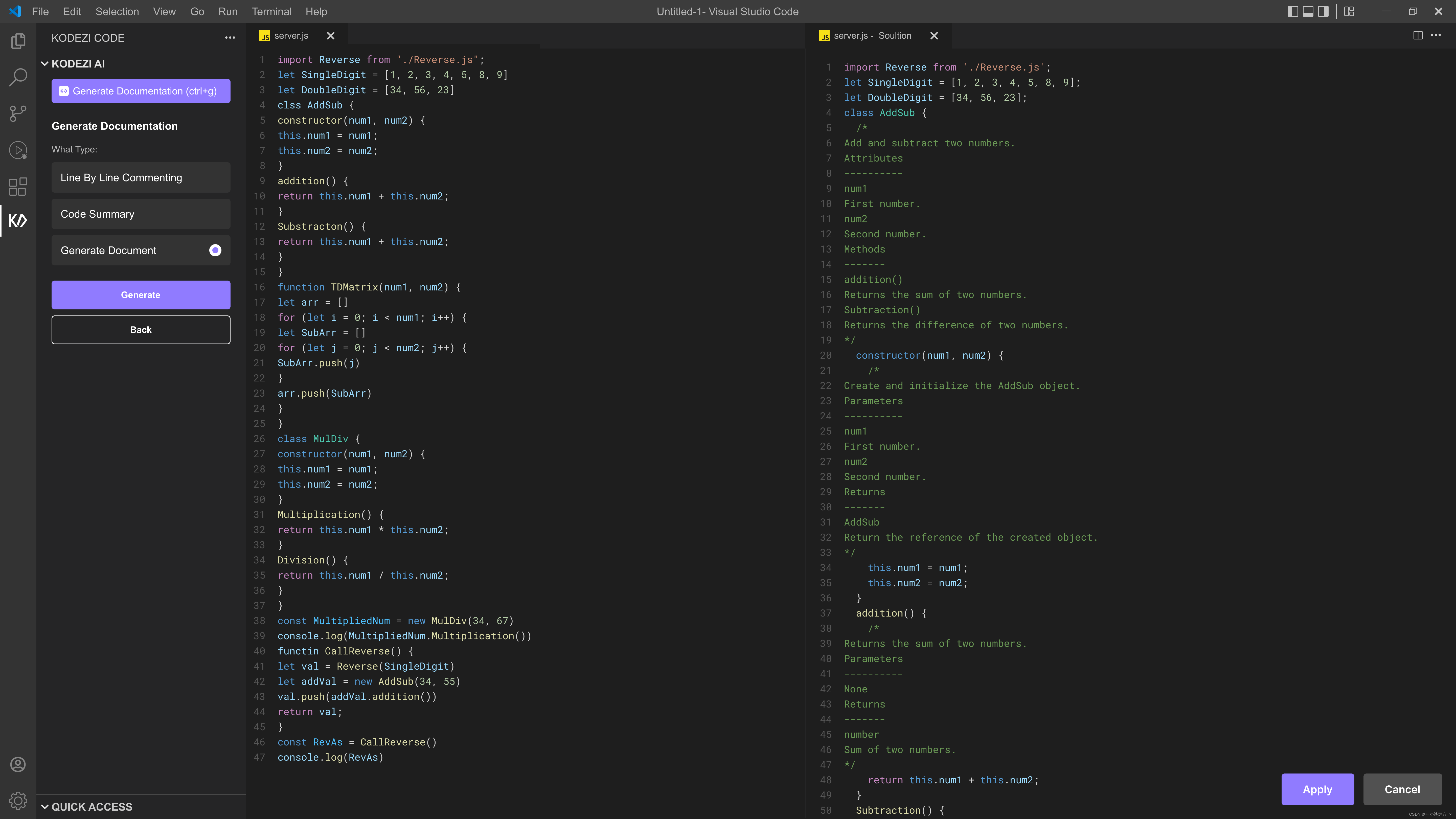Image resolution: width=1456 pixels, height=819 pixels.
Task: Open Kodezi Code panel more actions
Action: click(x=230, y=38)
